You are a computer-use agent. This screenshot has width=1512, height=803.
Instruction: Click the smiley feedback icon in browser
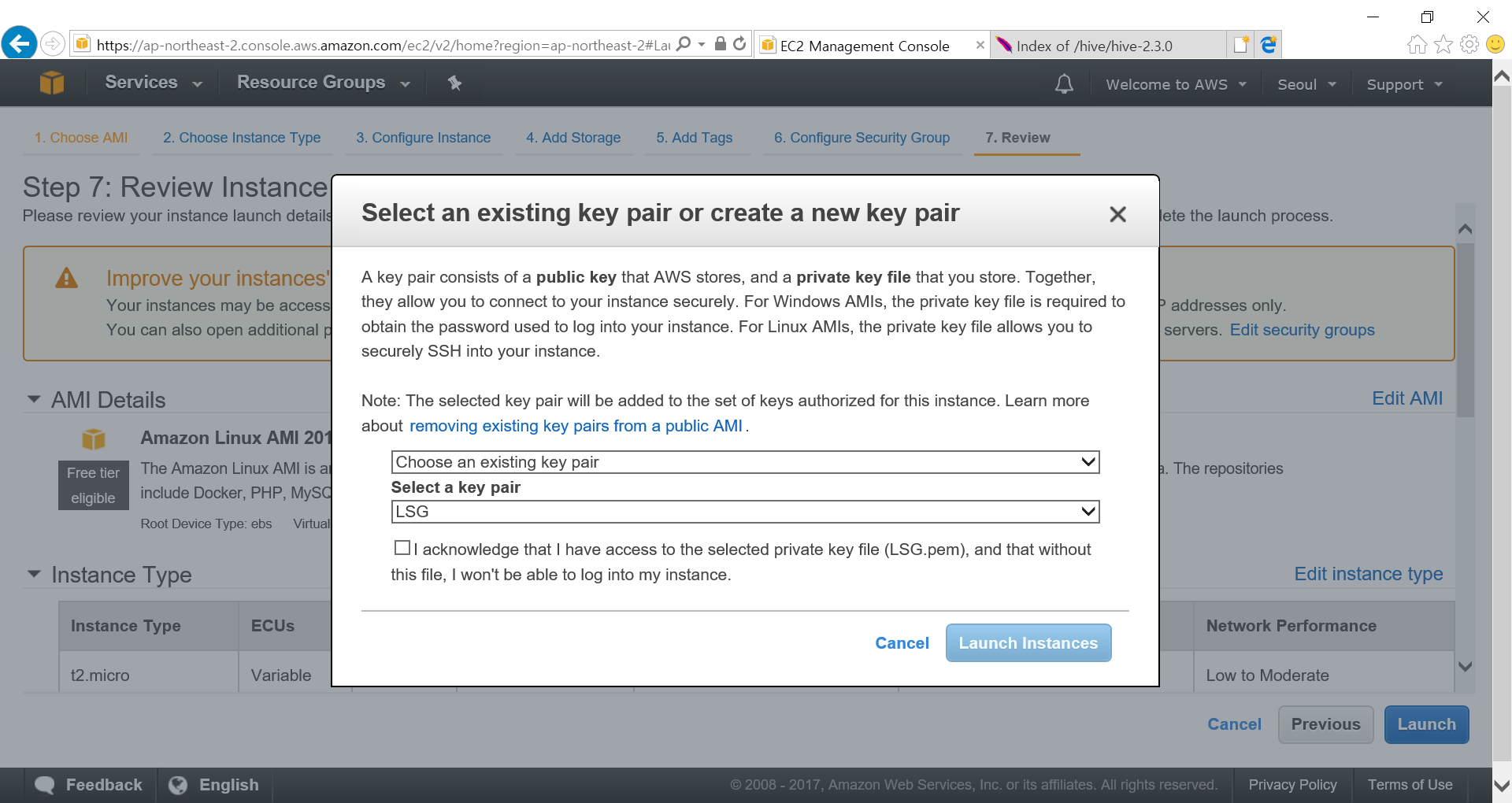[1495, 44]
